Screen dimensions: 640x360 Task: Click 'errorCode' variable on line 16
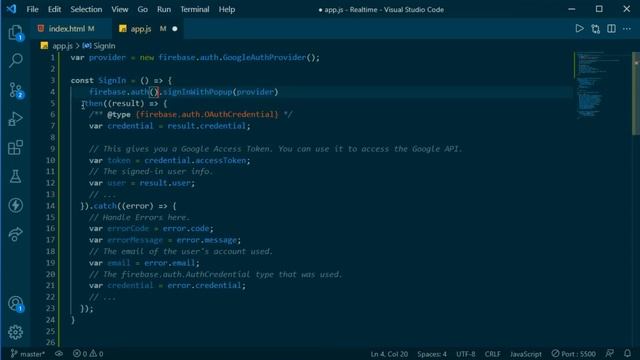click(128, 229)
